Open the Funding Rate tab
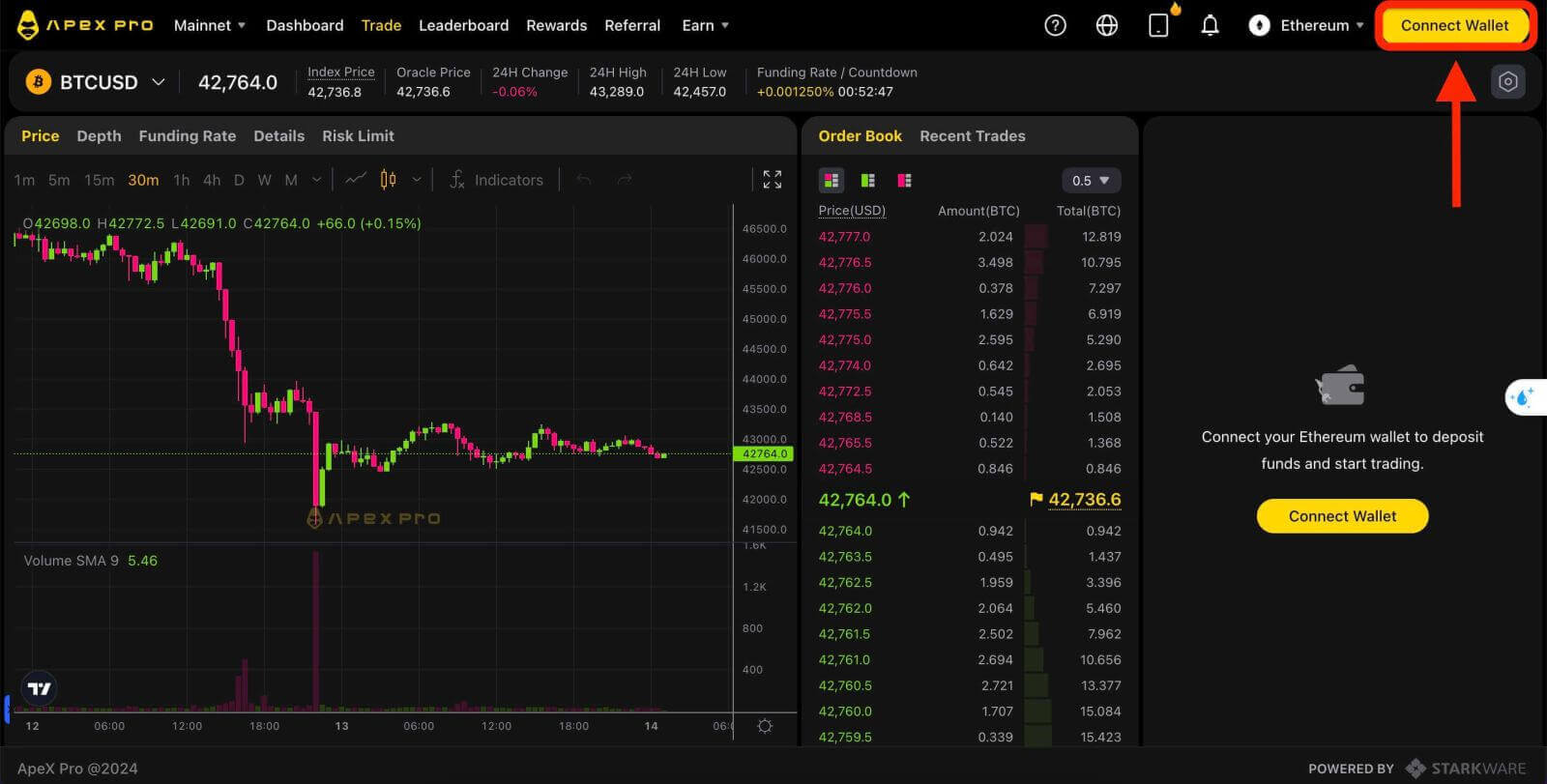 click(x=187, y=136)
